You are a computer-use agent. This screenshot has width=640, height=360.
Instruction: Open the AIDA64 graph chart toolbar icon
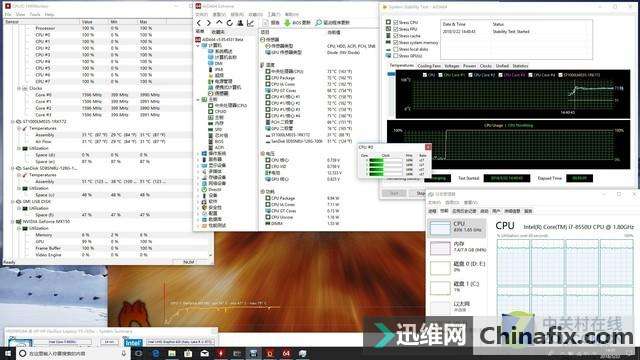250,23
